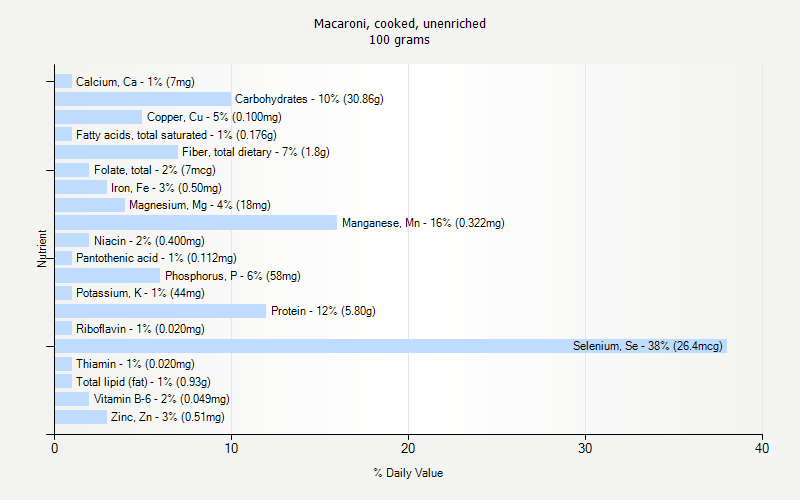Click the x-axis tick label 40
Screen dimensions: 800x500
(762, 448)
